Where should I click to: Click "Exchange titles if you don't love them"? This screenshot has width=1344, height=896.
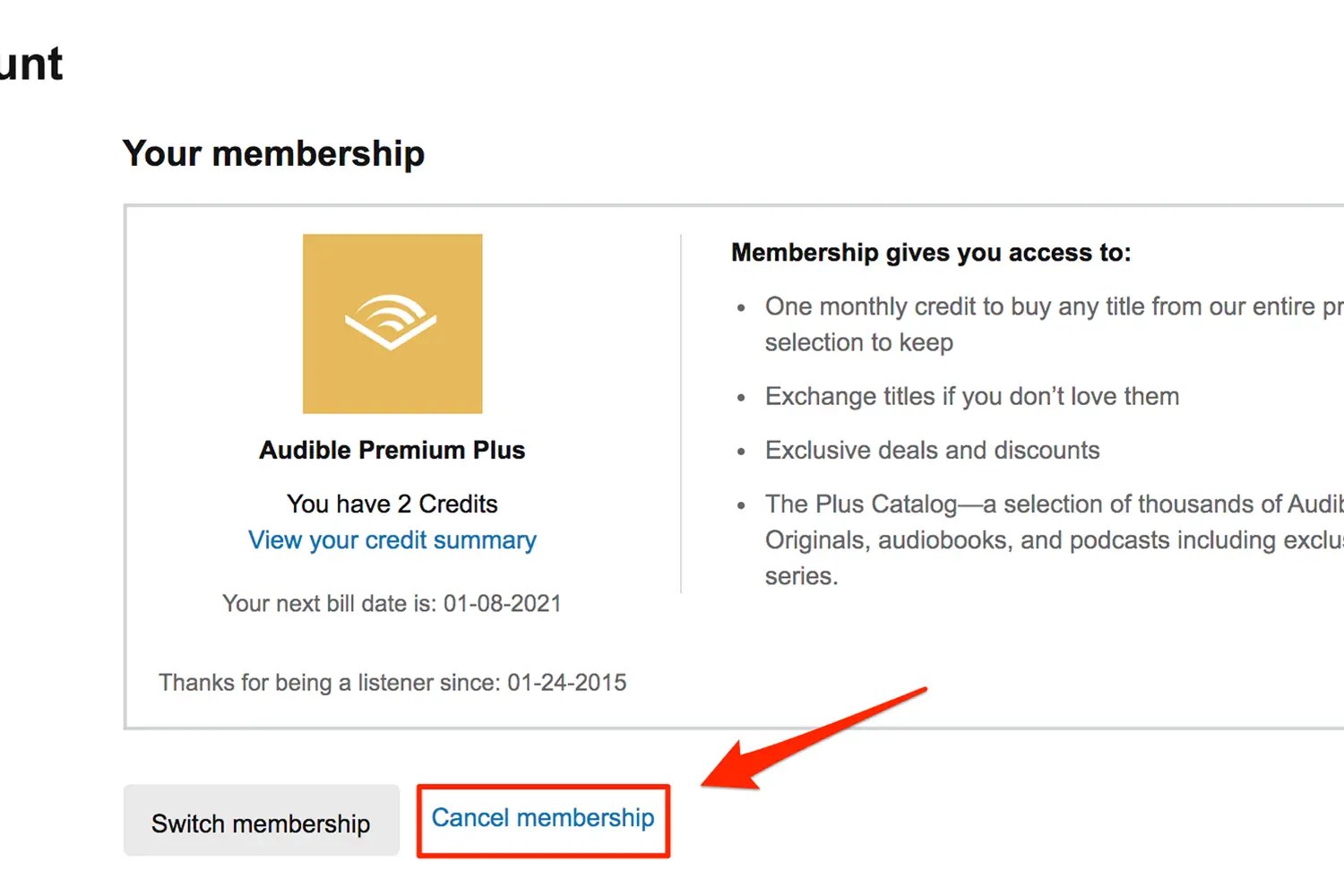click(x=972, y=396)
